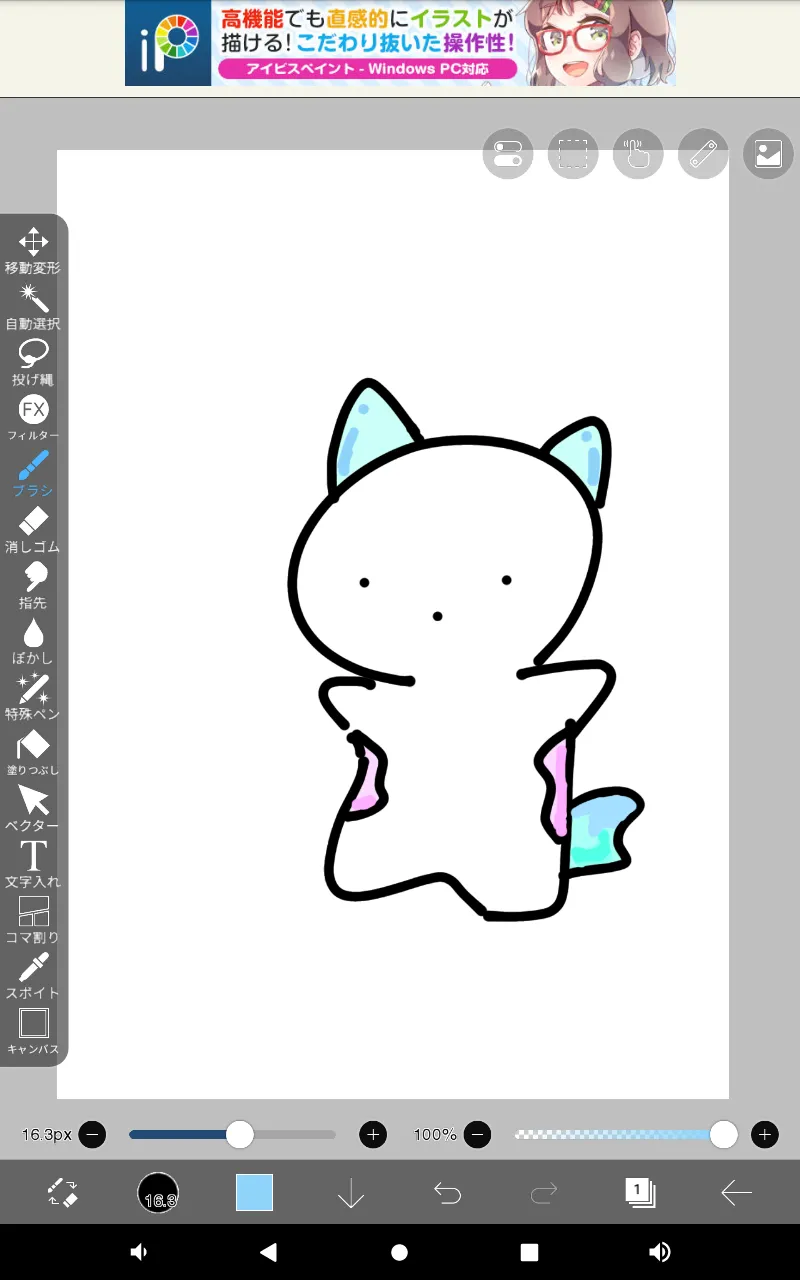The height and width of the screenshot is (1280, 800).
Task: Undo the last stroke
Action: click(447, 1192)
